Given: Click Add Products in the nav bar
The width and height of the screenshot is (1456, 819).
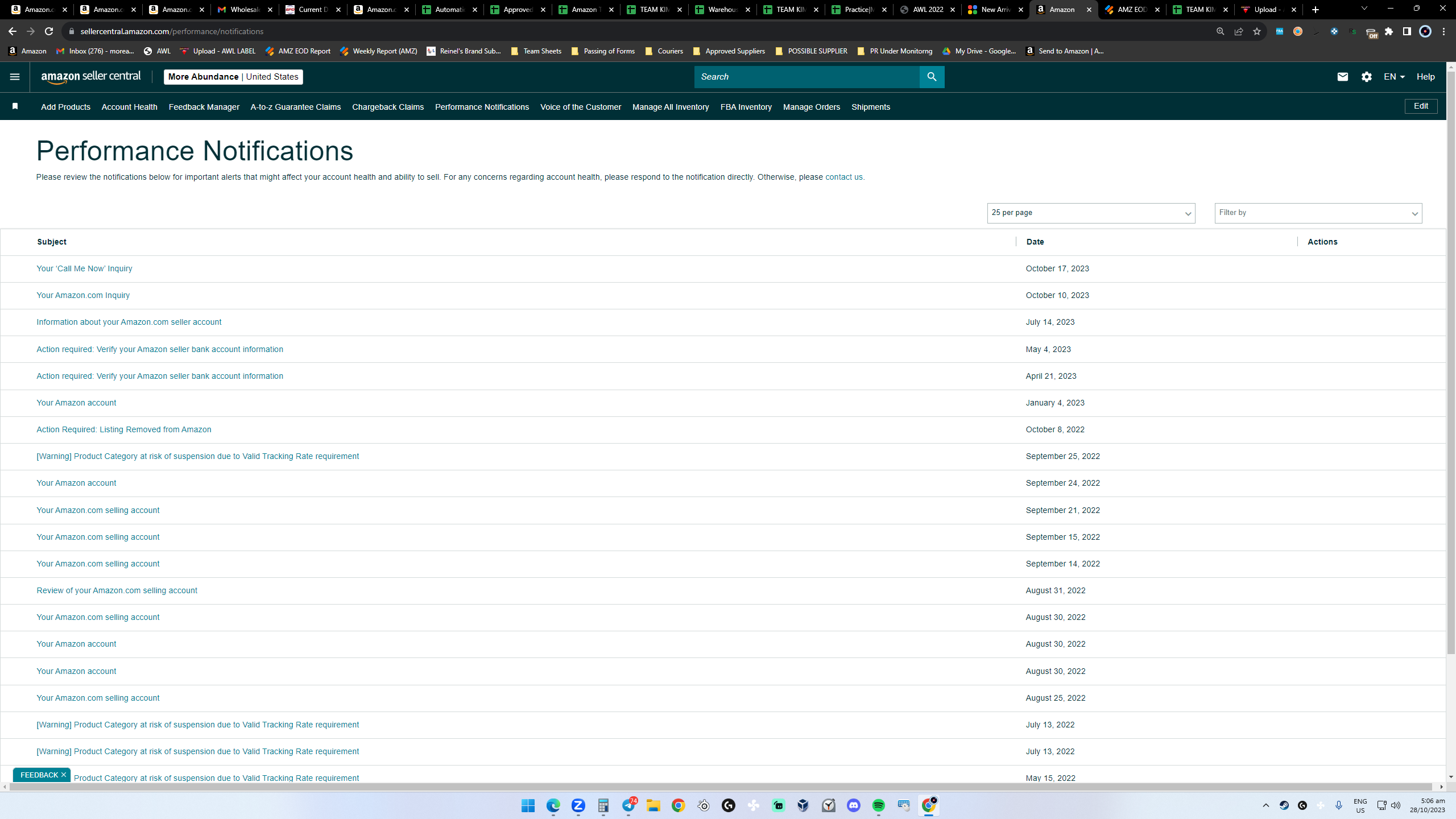Looking at the screenshot, I should pyautogui.click(x=65, y=107).
